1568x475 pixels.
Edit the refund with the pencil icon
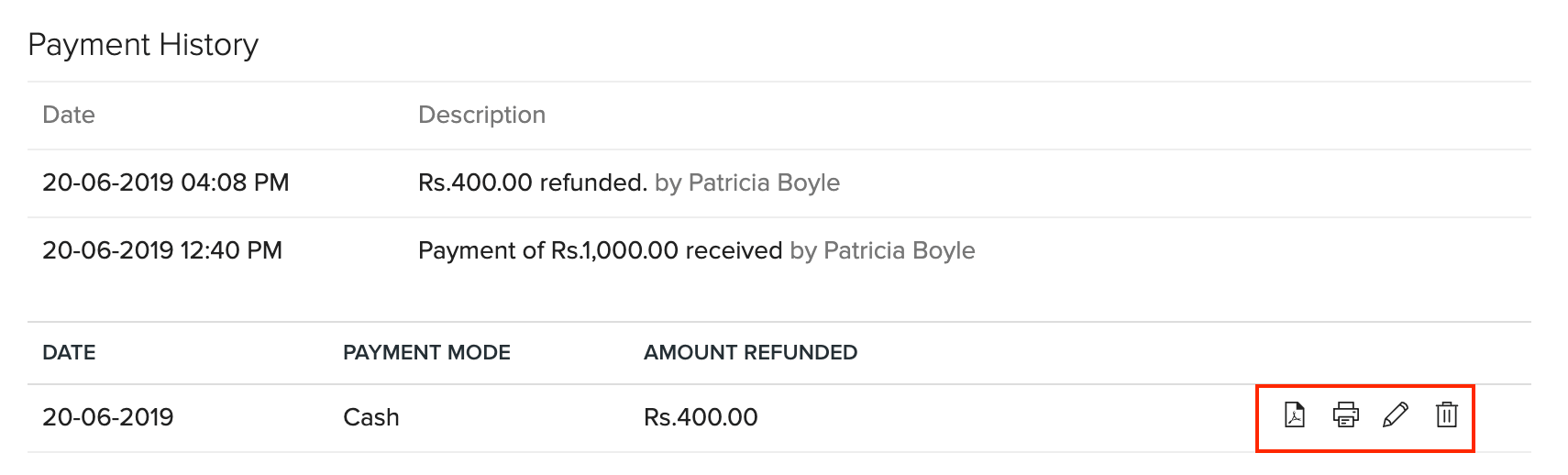[1396, 415]
